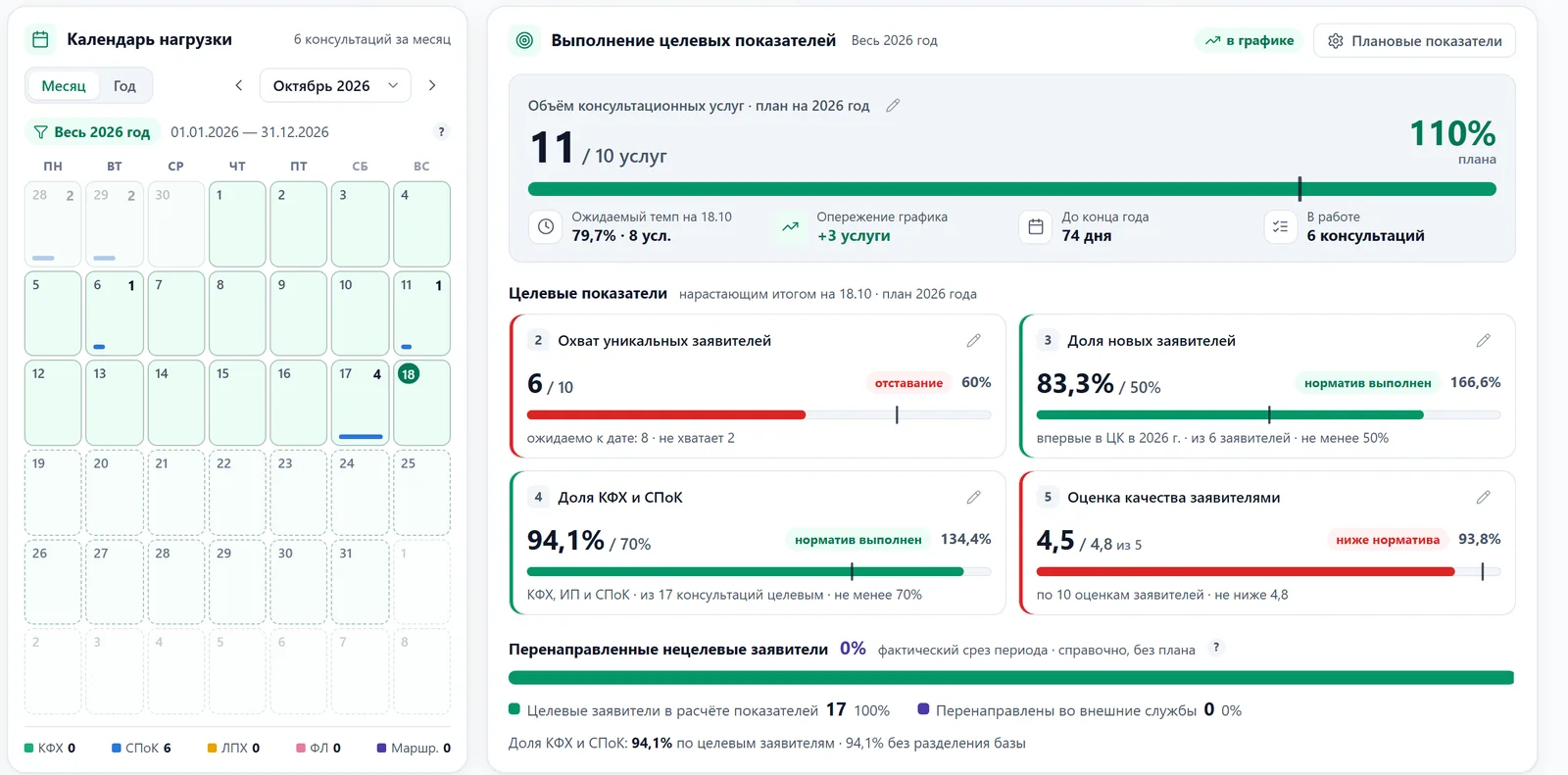
Task: Edit plan pencil next to план на 2026 год
Action: 893,105
